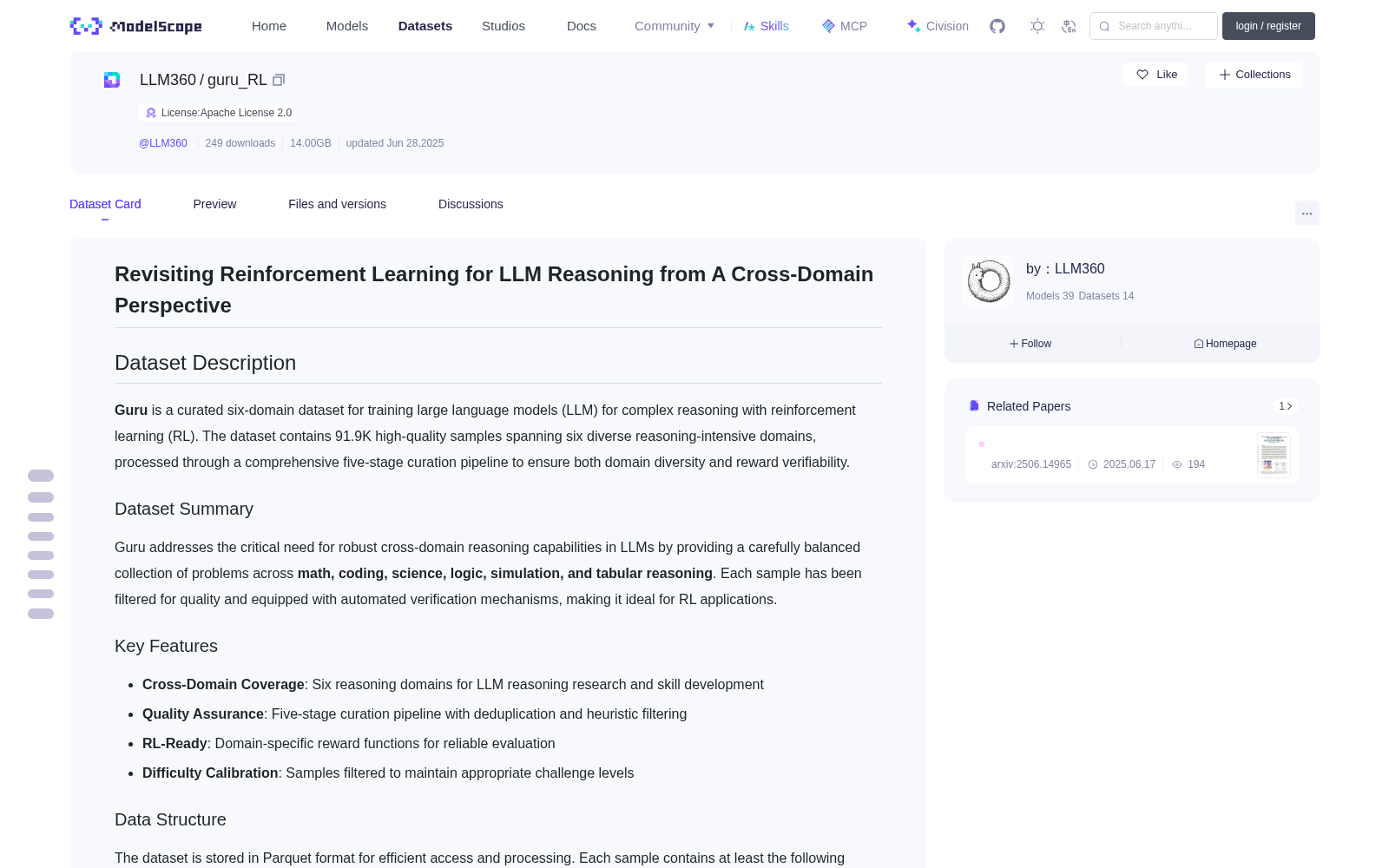
Task: Switch to the Preview tab
Action: pyautogui.click(x=214, y=204)
